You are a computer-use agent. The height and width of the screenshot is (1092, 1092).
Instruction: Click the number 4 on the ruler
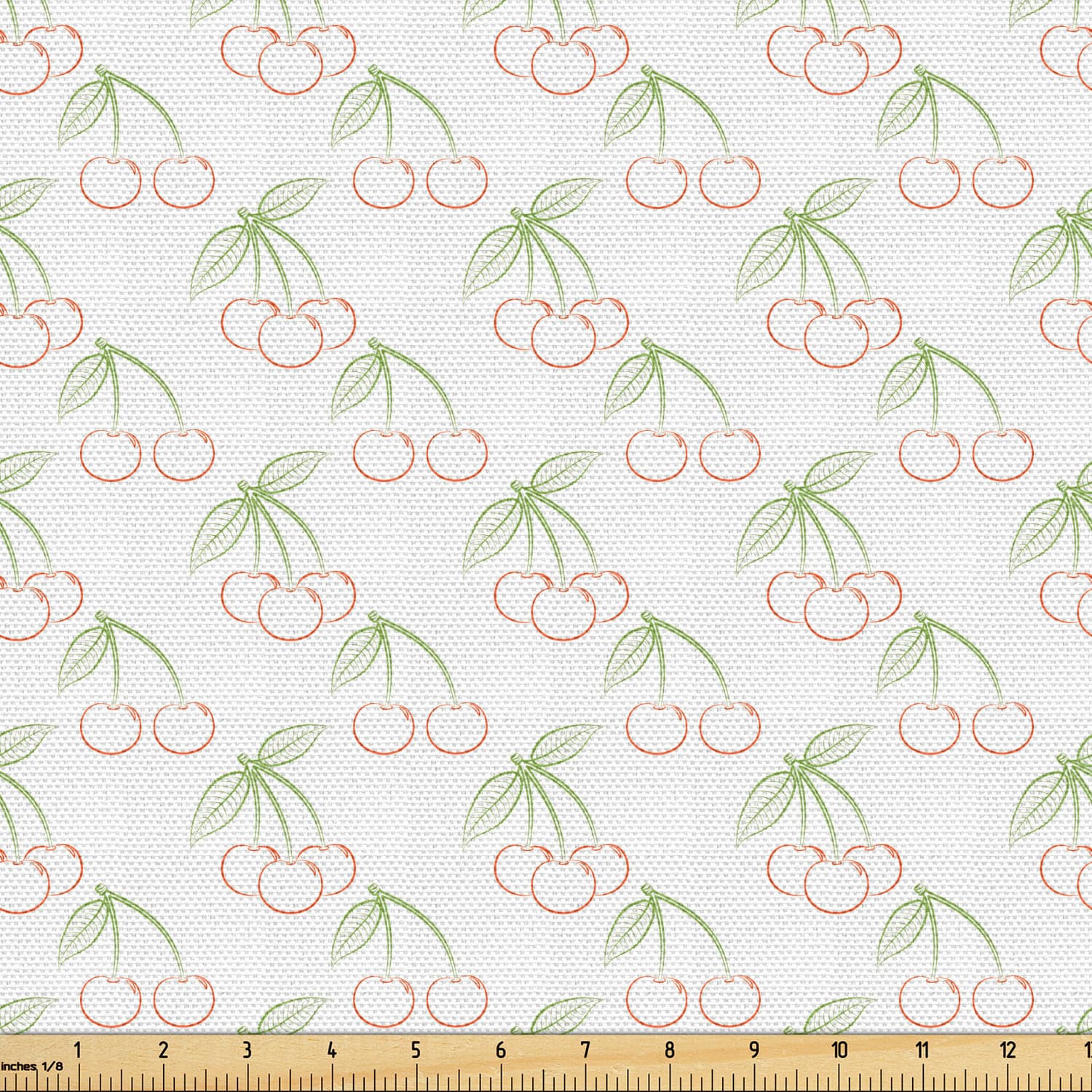click(x=331, y=1050)
